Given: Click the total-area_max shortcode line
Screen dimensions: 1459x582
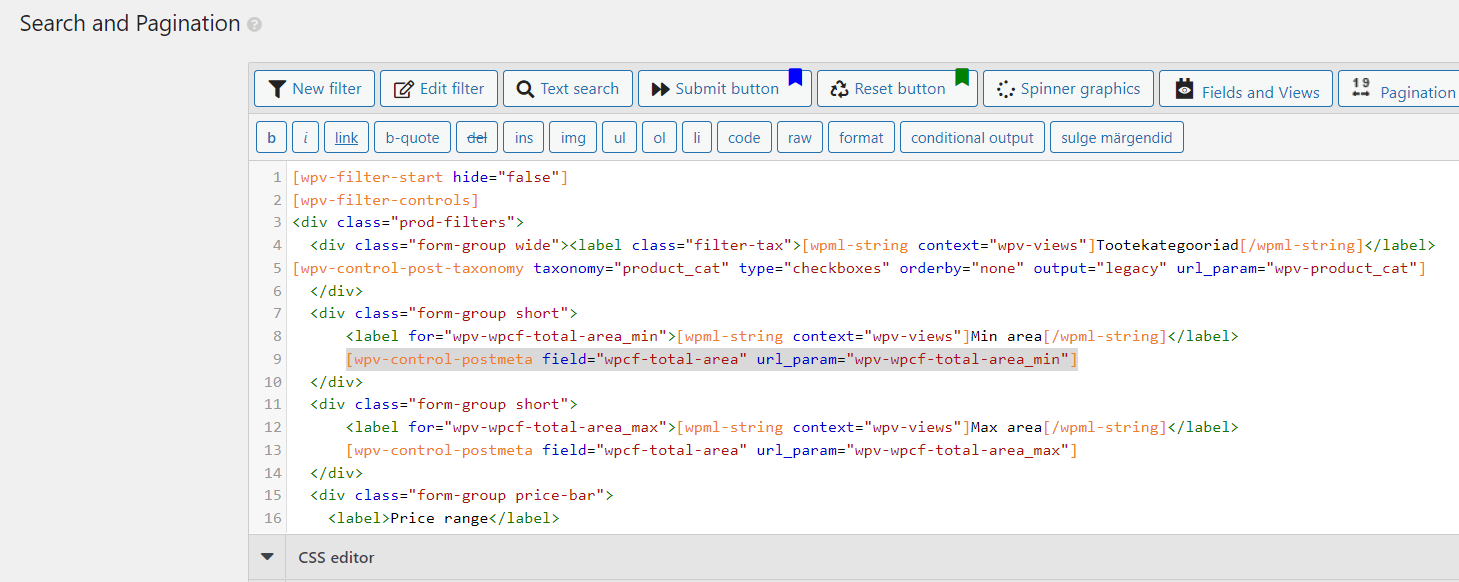Looking at the screenshot, I should click(711, 450).
